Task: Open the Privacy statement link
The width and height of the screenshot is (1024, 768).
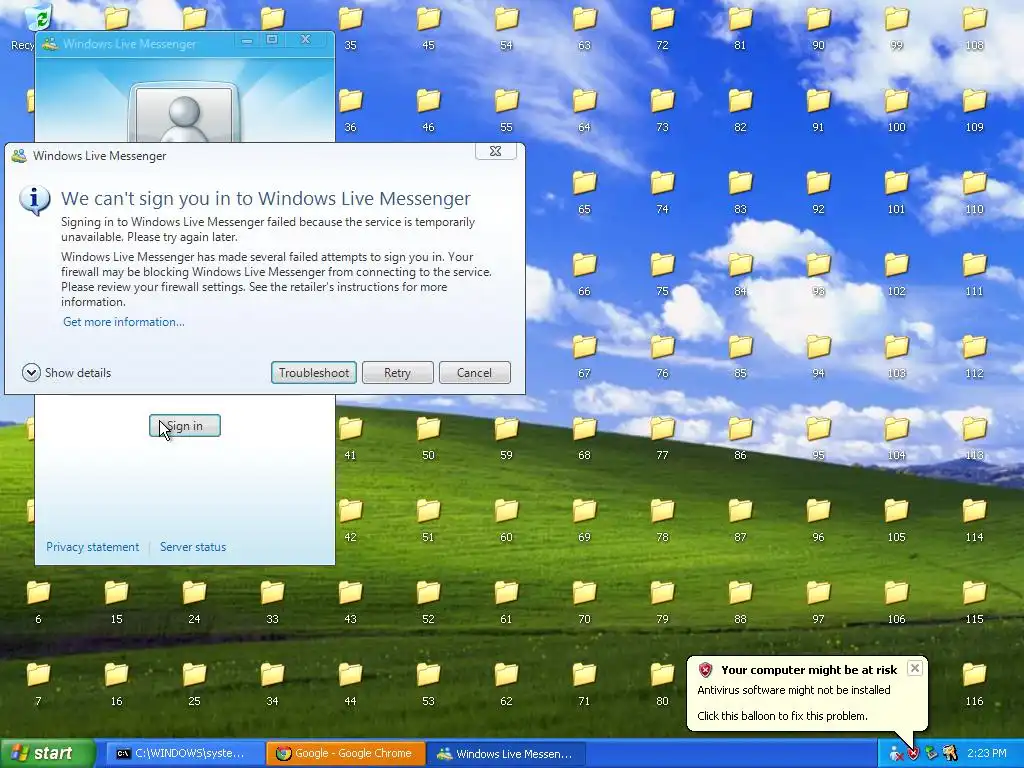Action: tap(92, 547)
